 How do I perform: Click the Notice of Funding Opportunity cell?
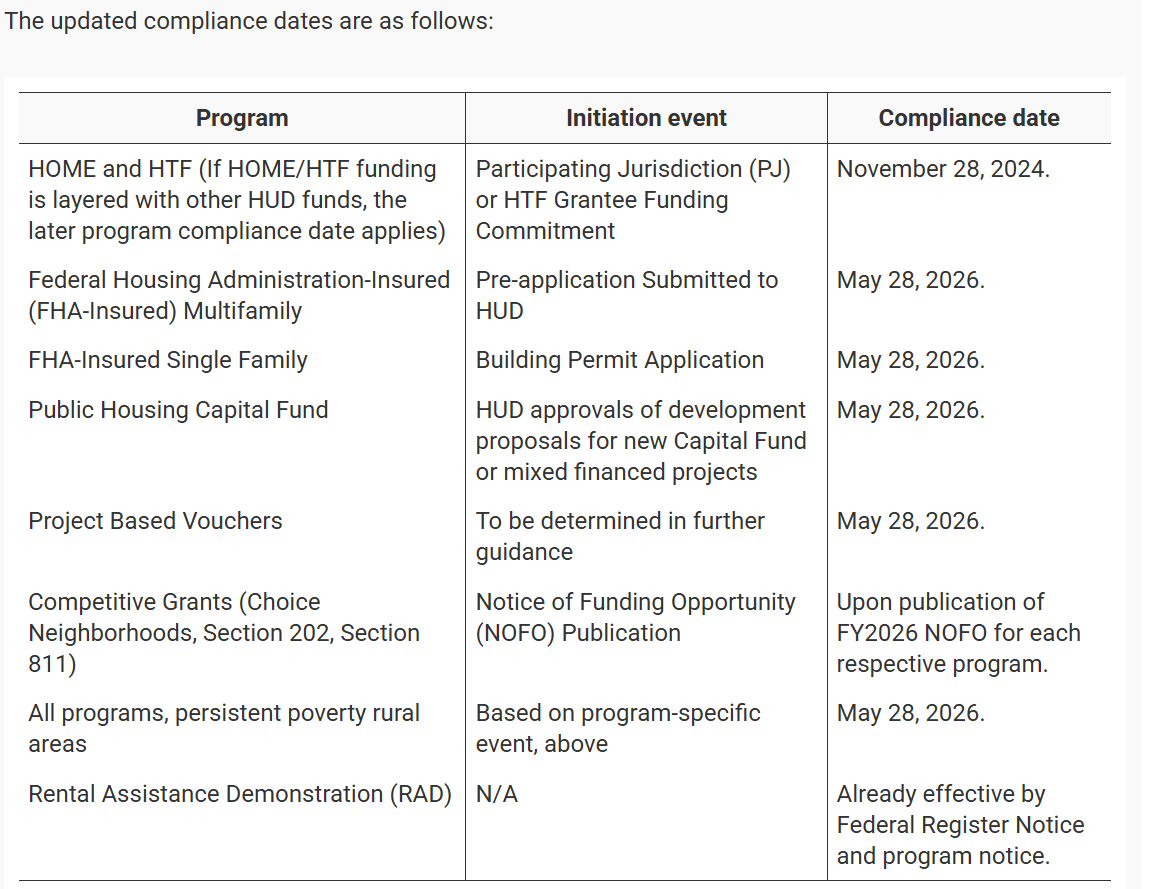click(635, 617)
